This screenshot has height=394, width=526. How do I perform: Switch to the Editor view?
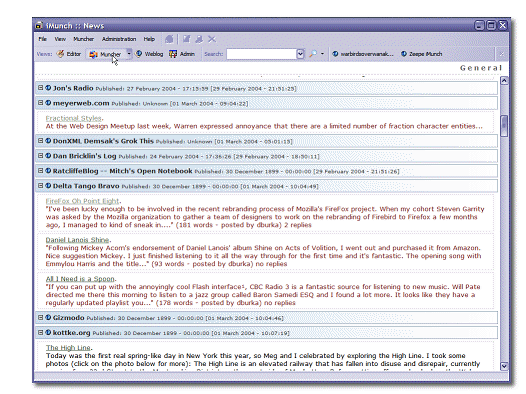click(69, 54)
